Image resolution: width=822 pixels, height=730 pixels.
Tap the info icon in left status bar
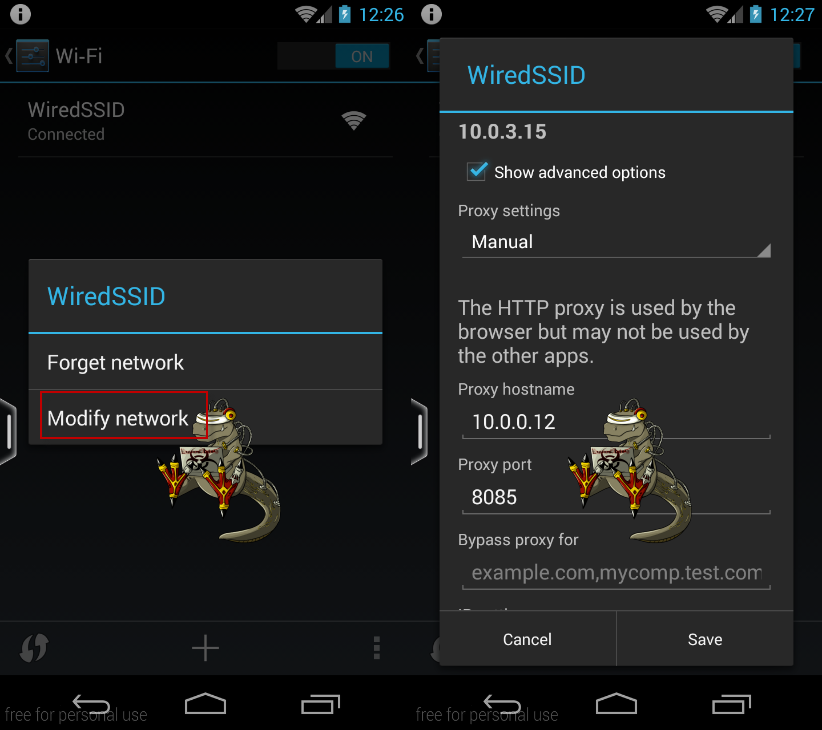pos(20,14)
